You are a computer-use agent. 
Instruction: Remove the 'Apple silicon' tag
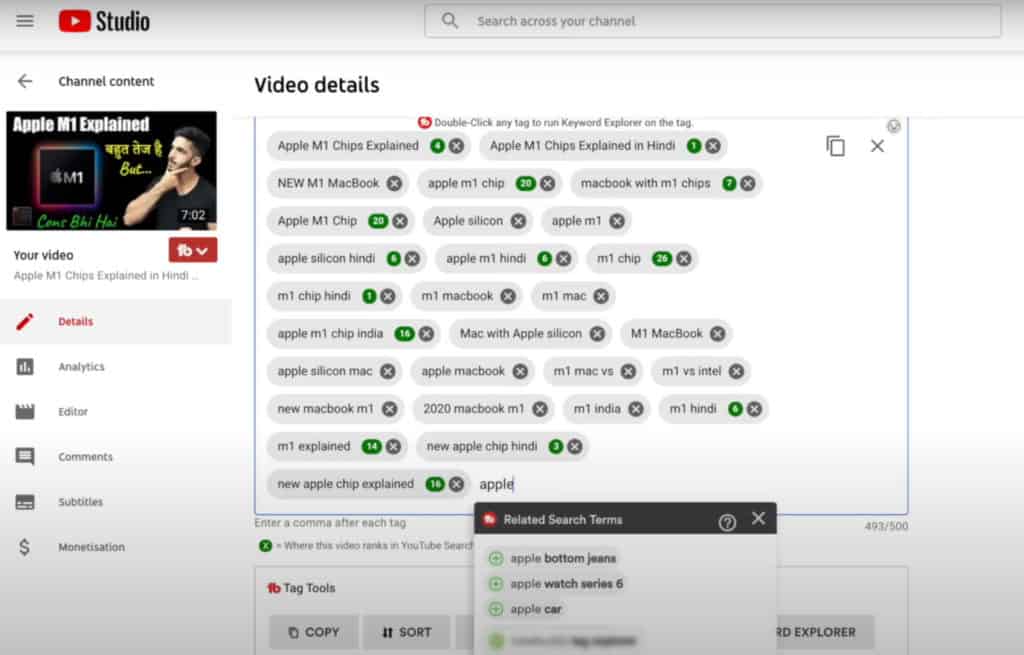click(x=518, y=221)
